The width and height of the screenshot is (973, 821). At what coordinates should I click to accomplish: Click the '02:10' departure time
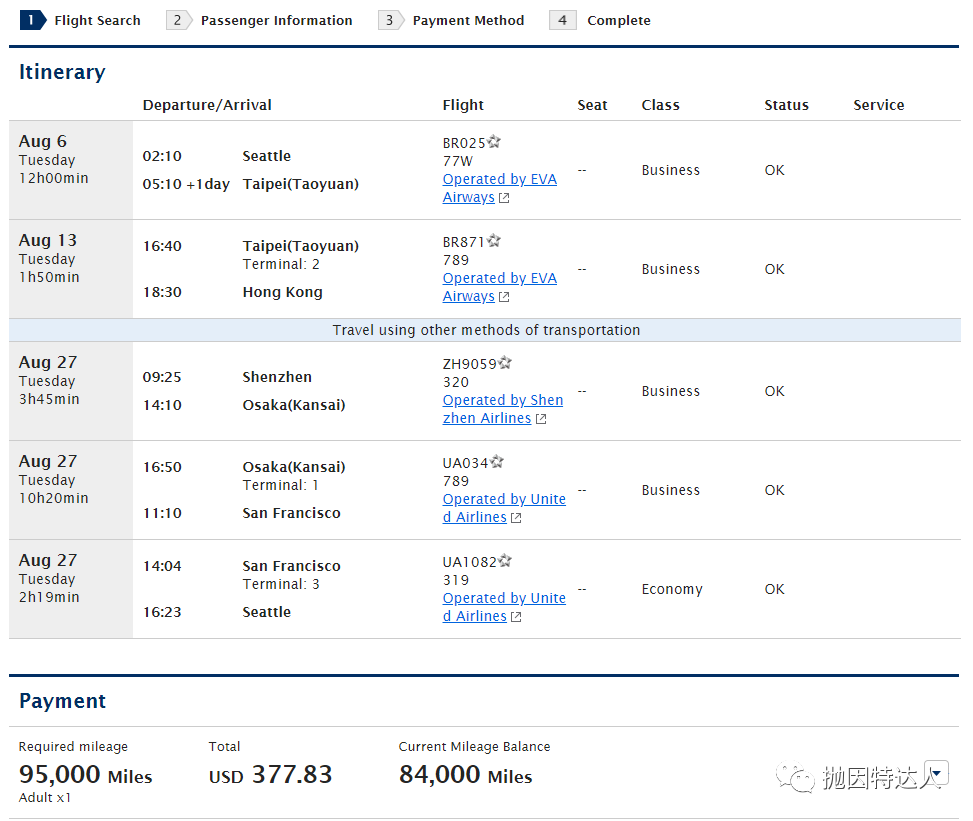pos(162,156)
